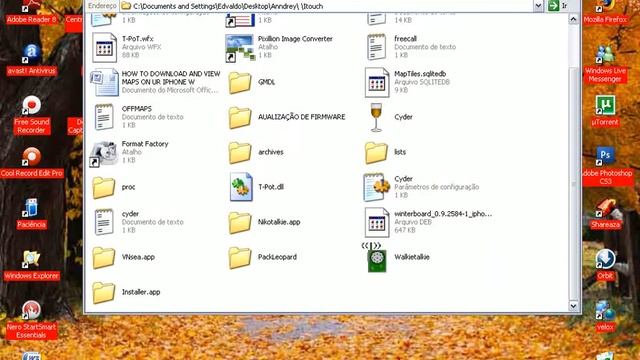Open the AUALIZAÇÃO DE FIRMWARE folder icon
640x360 pixels.
click(x=240, y=118)
